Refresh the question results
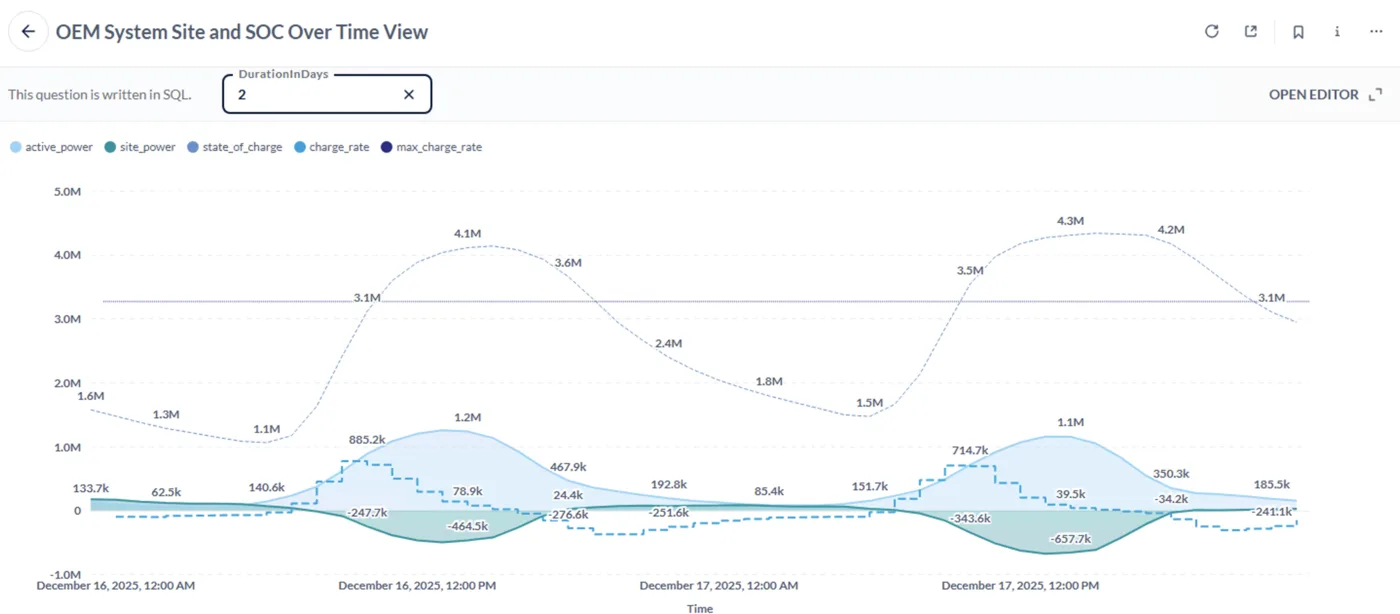 coord(1211,31)
